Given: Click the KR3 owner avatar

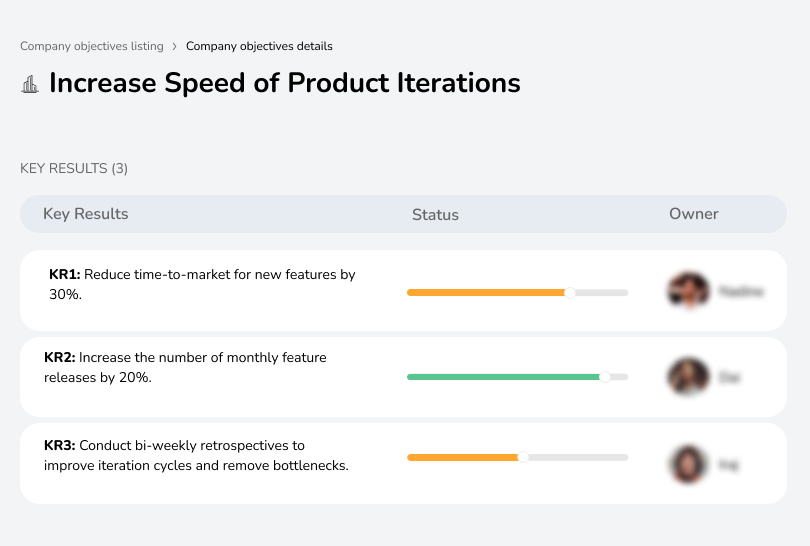Looking at the screenshot, I should (x=688, y=464).
